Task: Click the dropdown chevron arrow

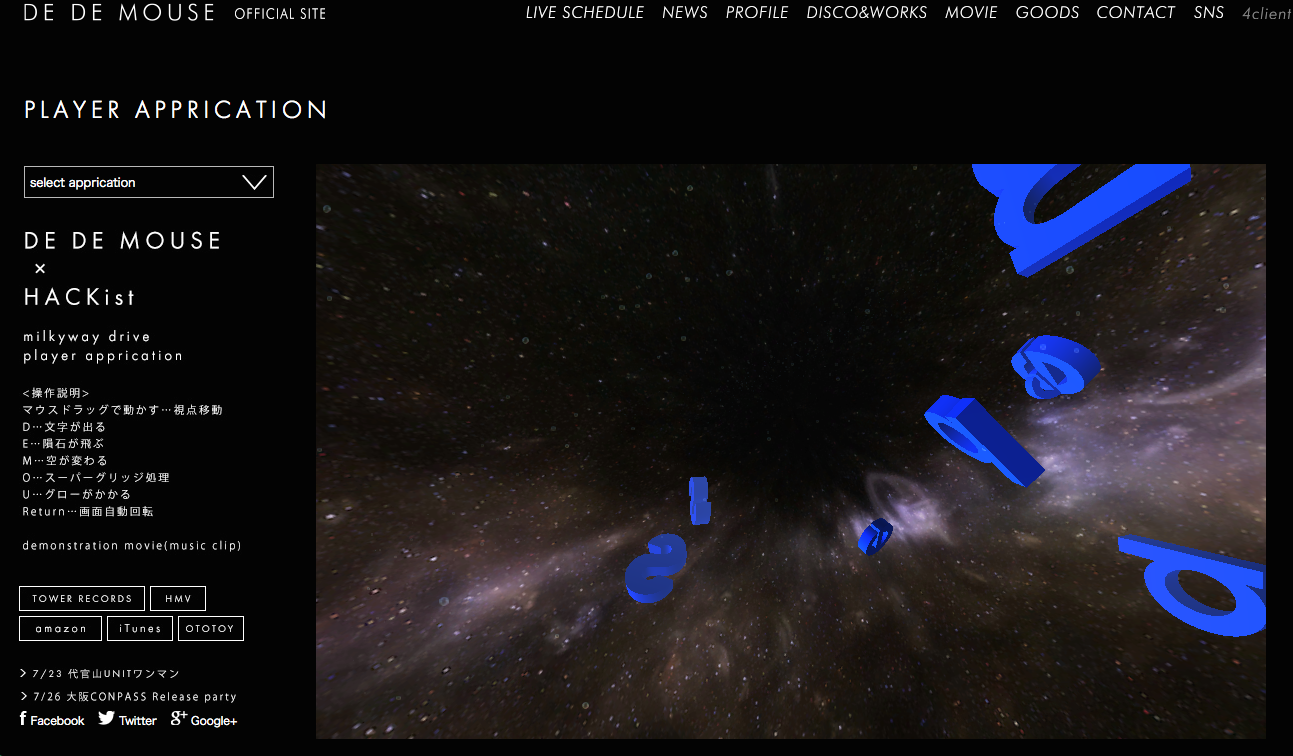Action: pos(255,182)
